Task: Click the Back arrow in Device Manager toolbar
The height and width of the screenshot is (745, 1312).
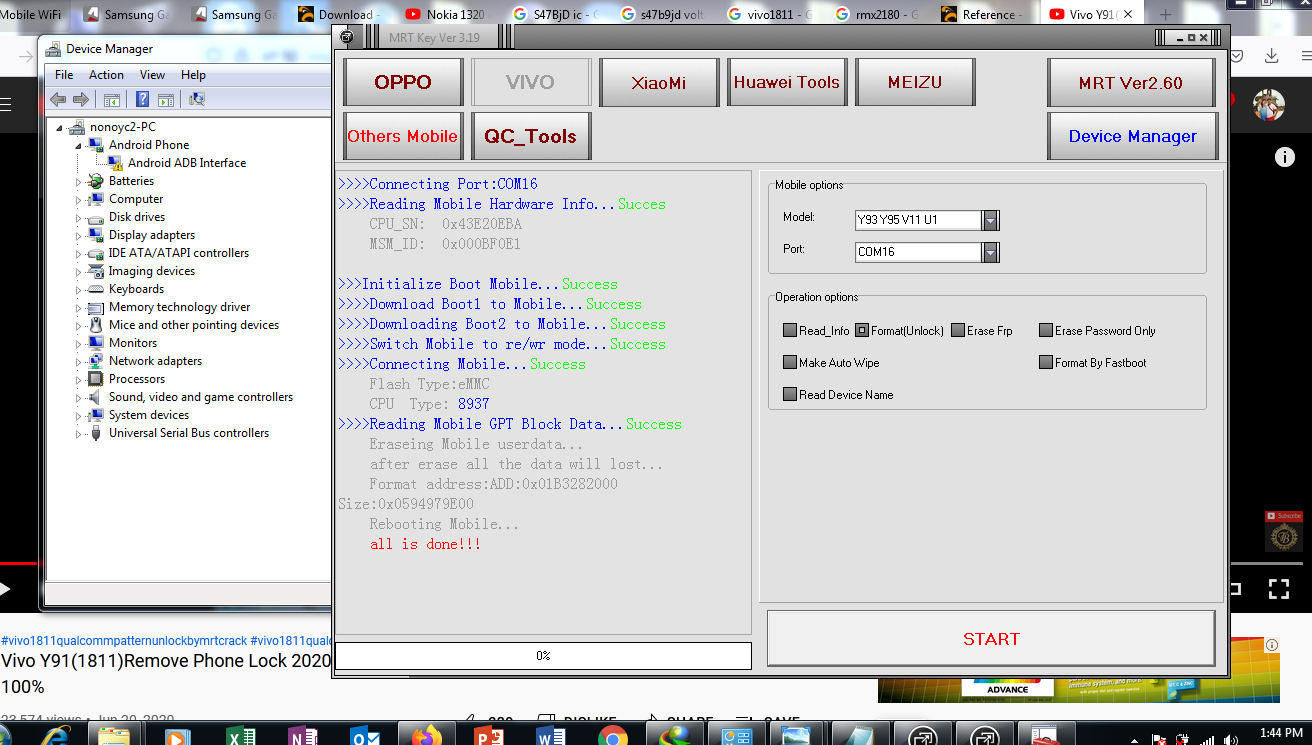Action: point(58,99)
